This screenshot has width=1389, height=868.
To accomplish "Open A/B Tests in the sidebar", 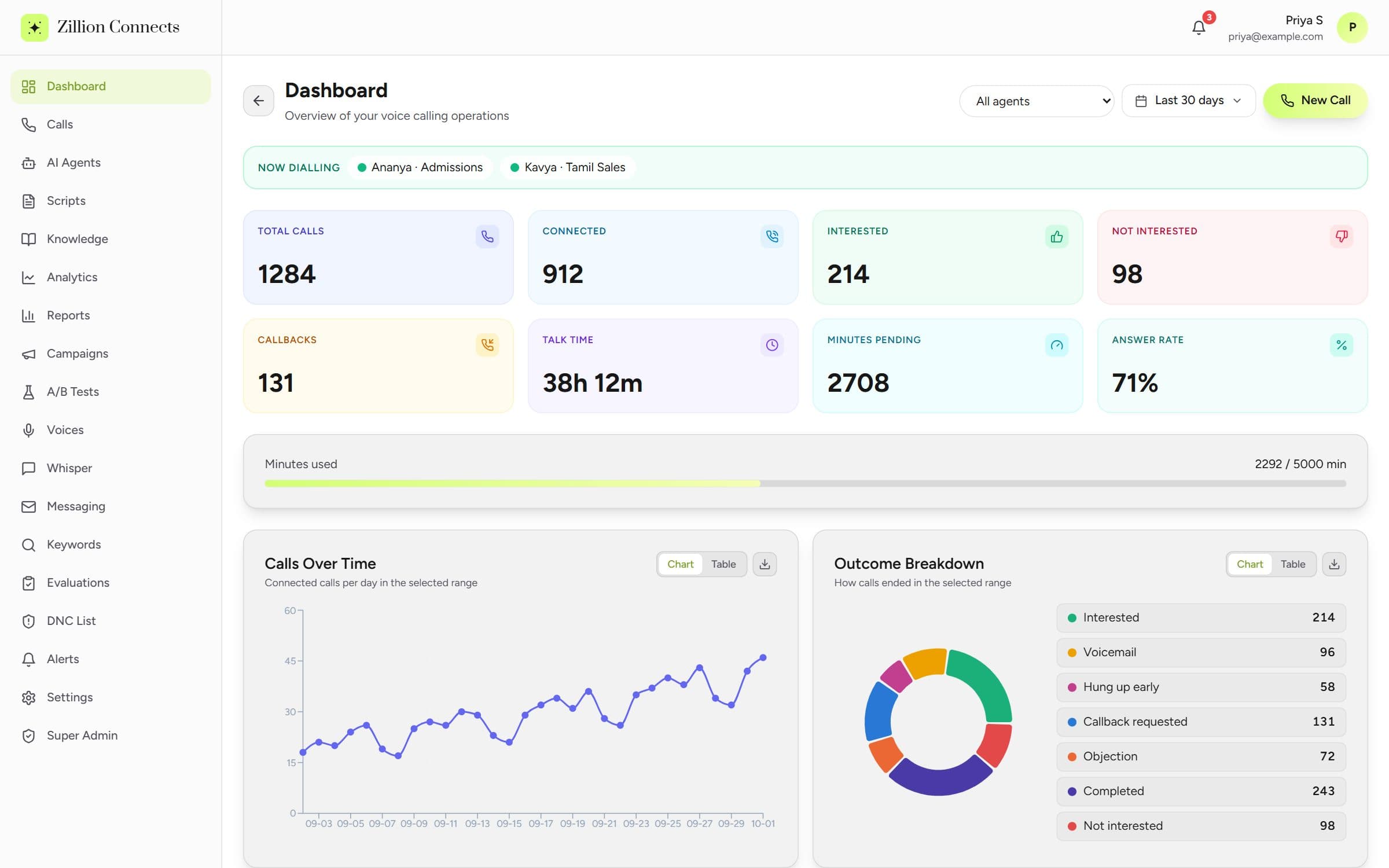I will point(111,392).
